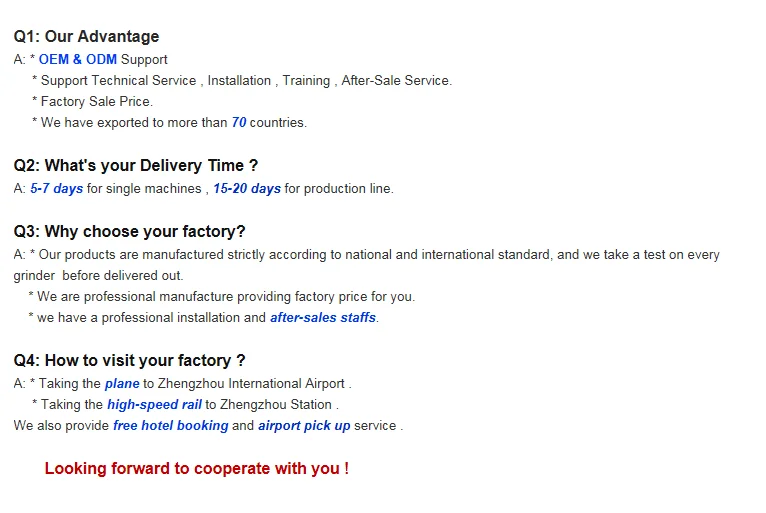Click the 'Q3: Why choose your factory?' heading

tap(129, 232)
